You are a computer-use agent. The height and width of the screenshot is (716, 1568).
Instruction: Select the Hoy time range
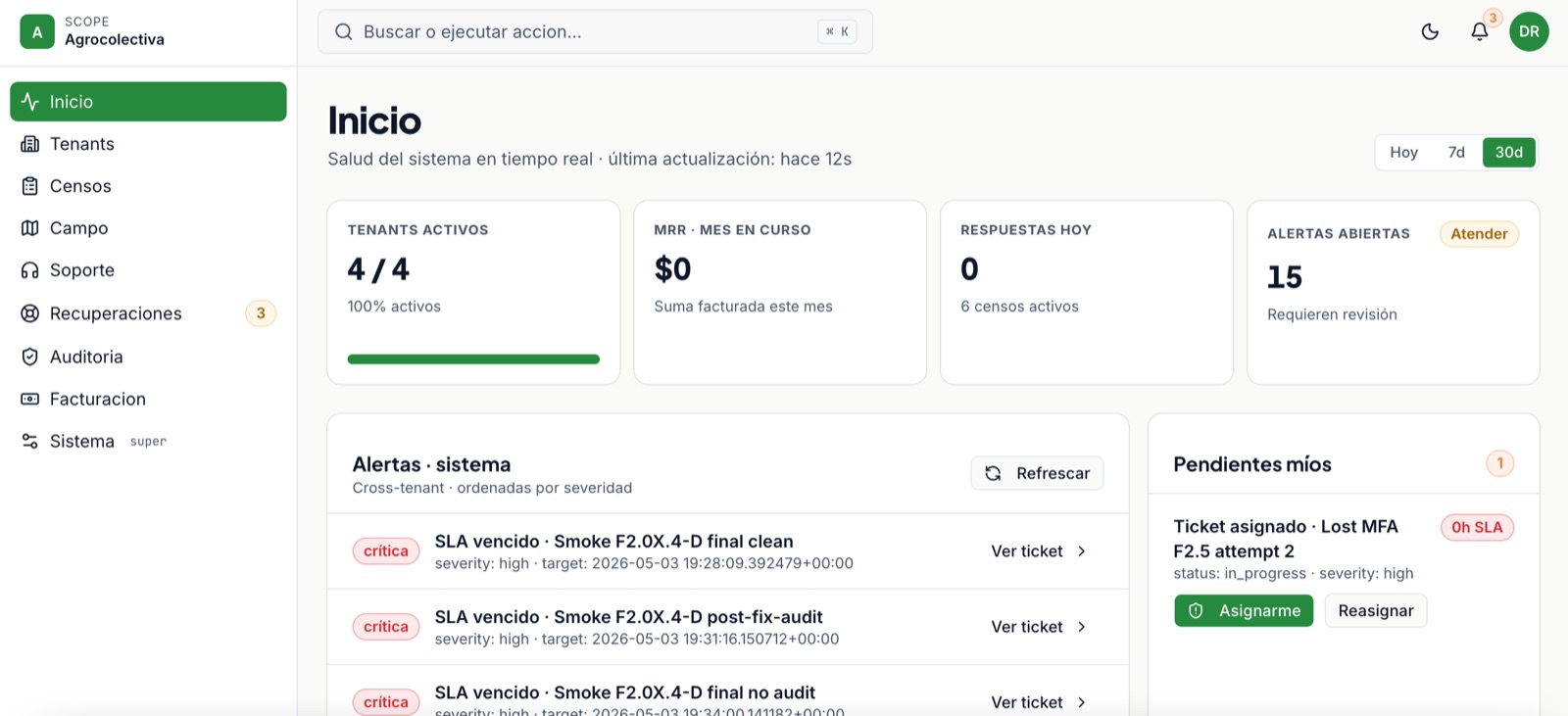click(1403, 152)
